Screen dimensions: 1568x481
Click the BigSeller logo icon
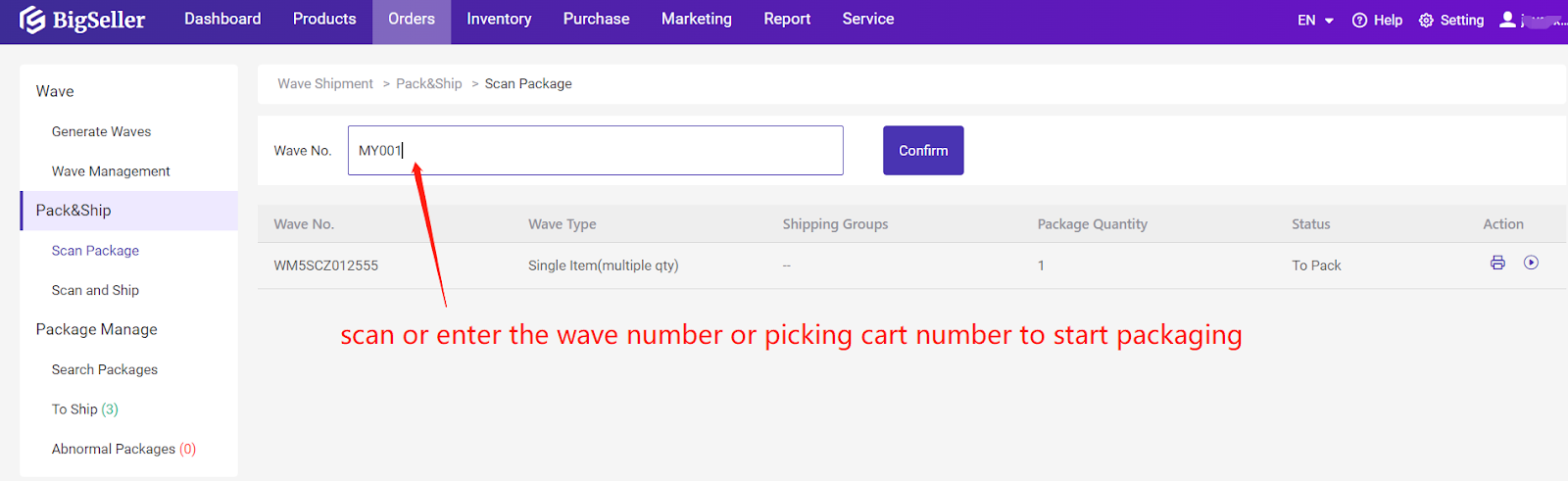32,20
